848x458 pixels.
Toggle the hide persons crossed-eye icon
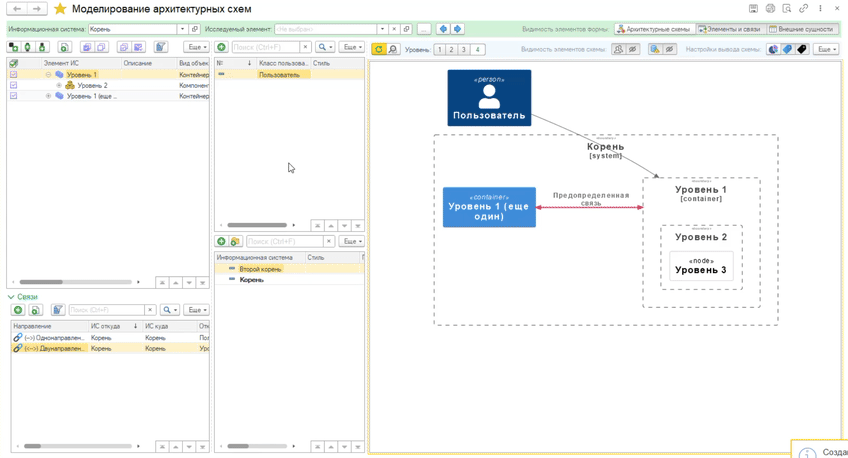tap(632, 49)
